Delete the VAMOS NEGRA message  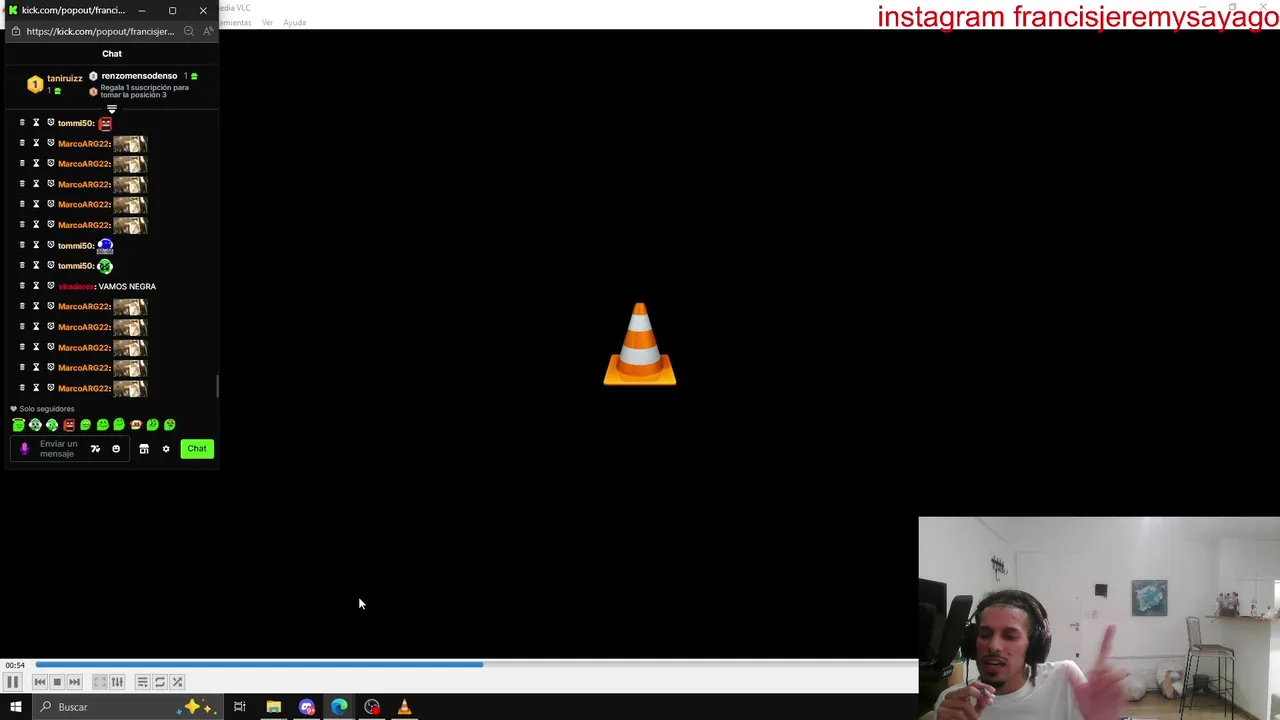(22, 286)
